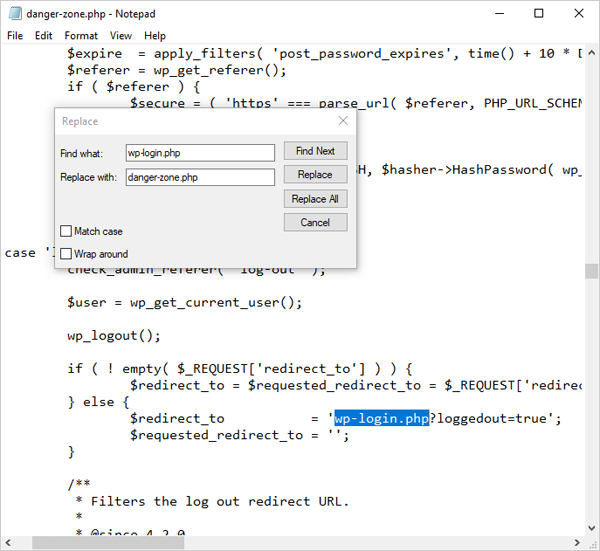Click the "Filters the log out redirect URL." comment
600x551 pixels.
(220, 501)
